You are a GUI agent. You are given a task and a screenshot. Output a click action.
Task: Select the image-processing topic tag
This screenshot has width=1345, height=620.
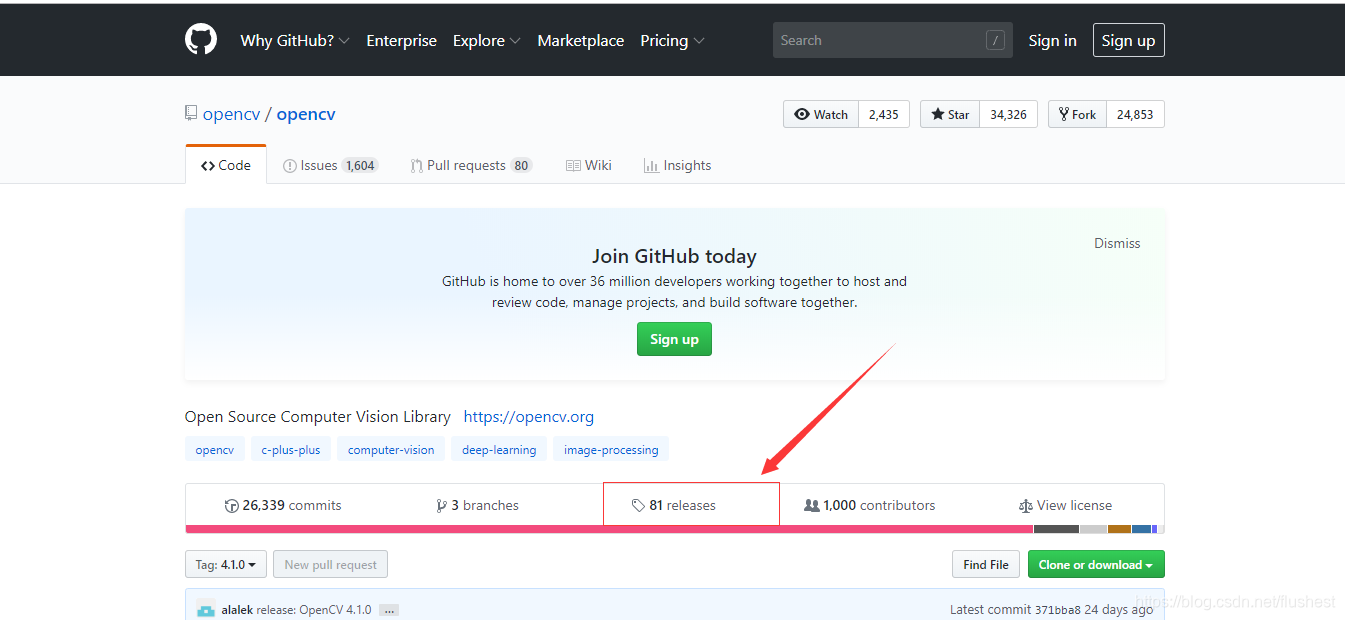(611, 449)
